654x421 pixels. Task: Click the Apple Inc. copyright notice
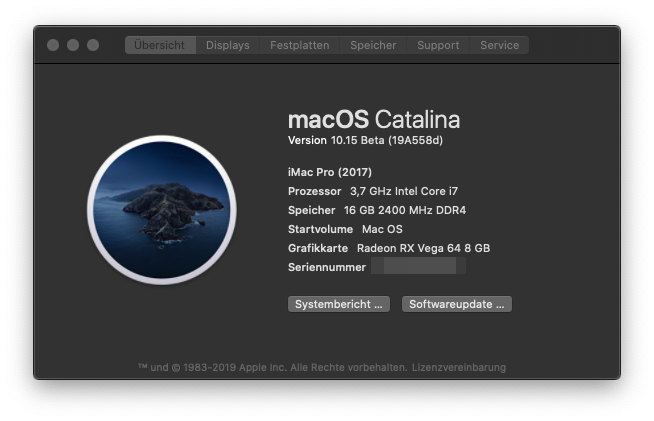(273, 368)
